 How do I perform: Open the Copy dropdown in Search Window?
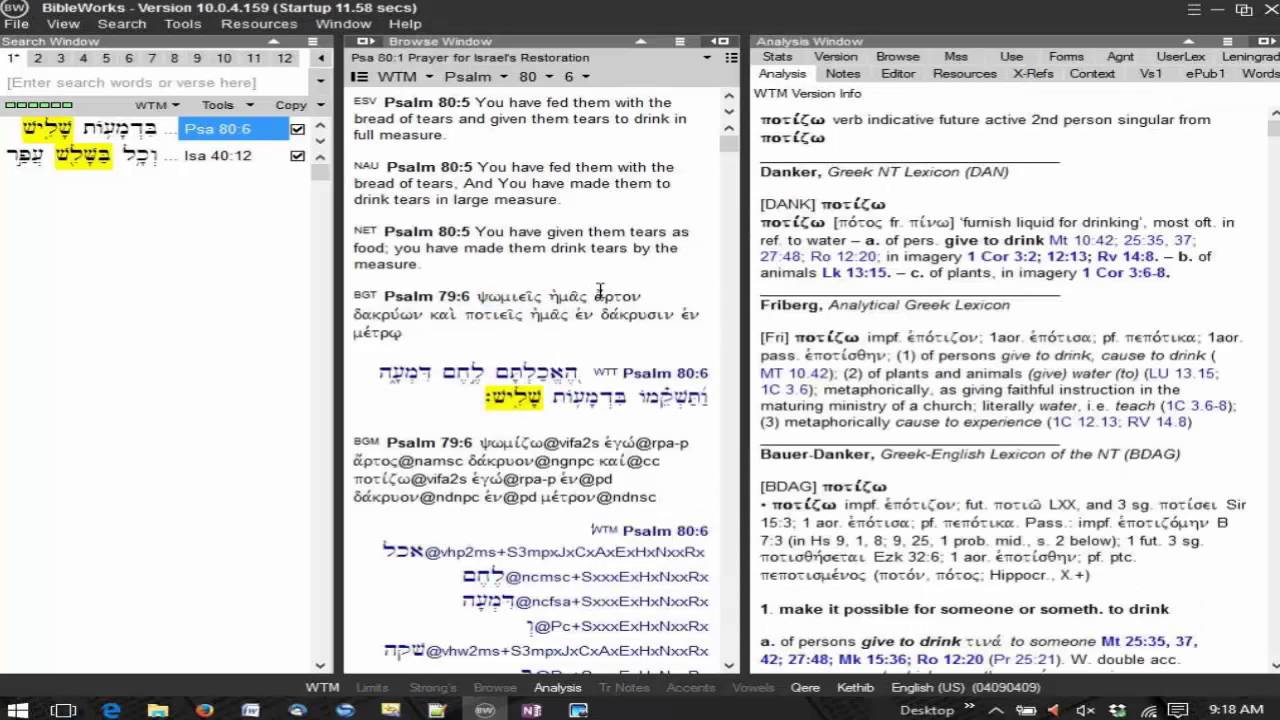click(298, 105)
